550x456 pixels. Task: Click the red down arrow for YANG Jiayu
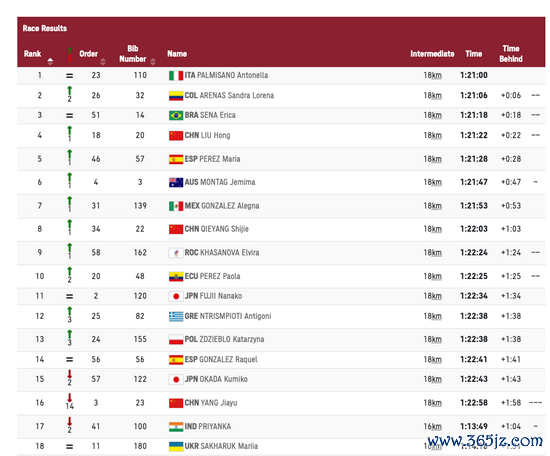click(x=69, y=398)
